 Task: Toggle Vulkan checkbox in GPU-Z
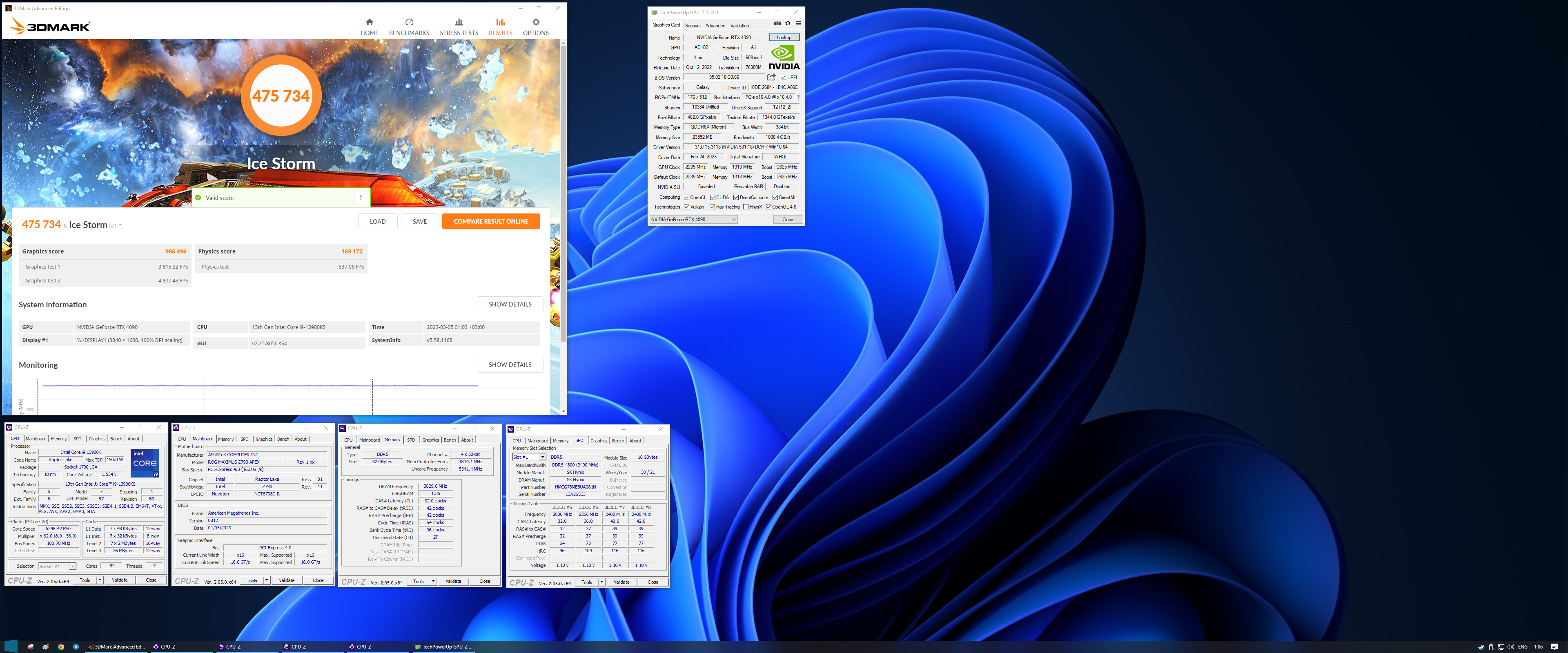[686, 207]
